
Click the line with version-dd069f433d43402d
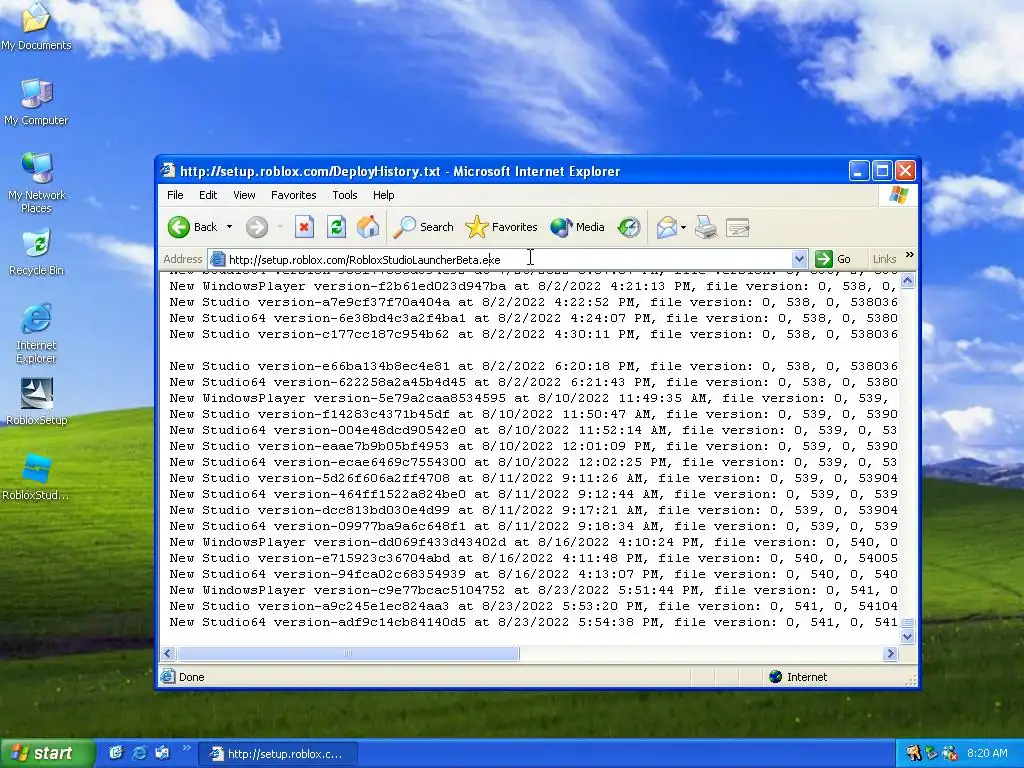533,542
